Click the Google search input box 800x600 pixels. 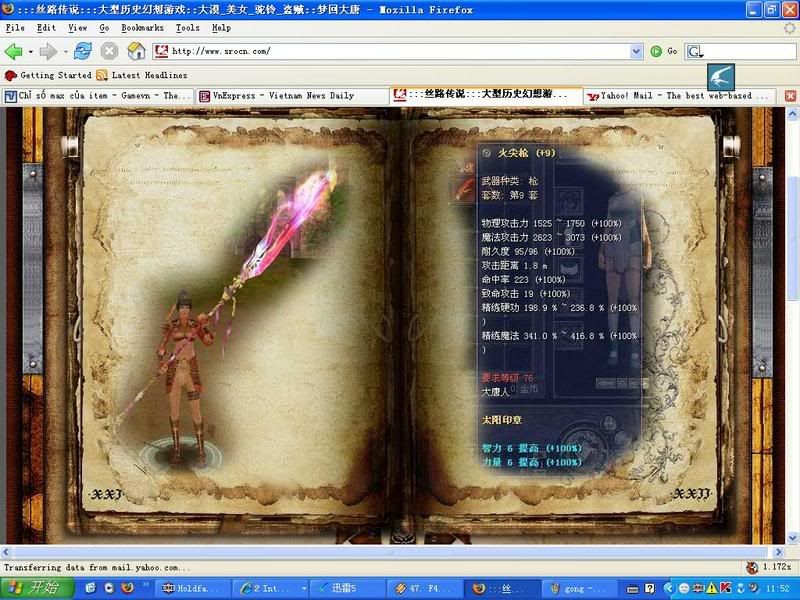click(751, 51)
